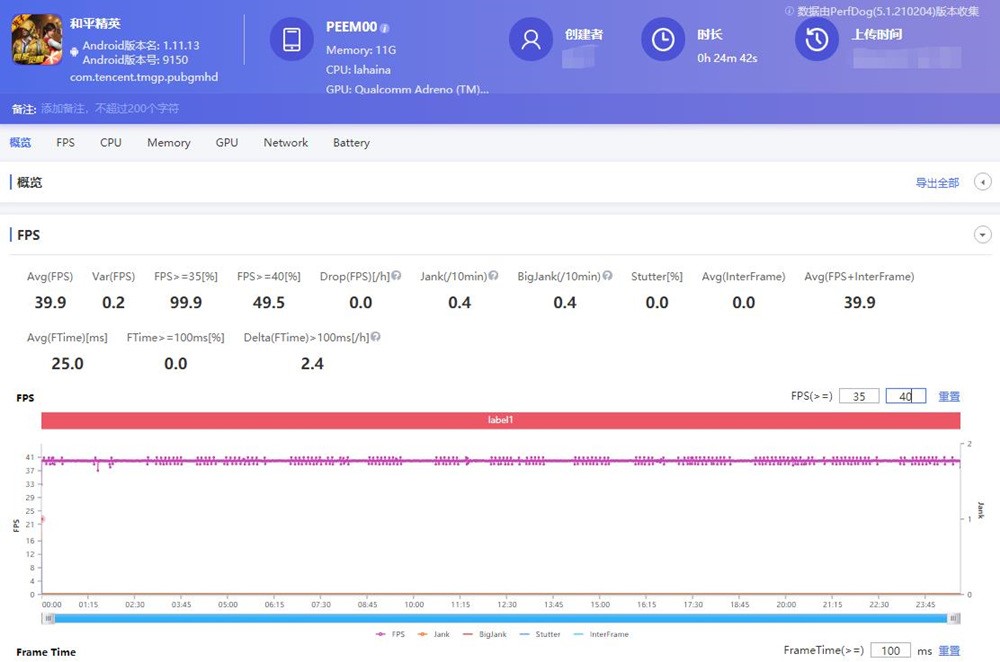Click the game app icon thumbnail

click(37, 39)
